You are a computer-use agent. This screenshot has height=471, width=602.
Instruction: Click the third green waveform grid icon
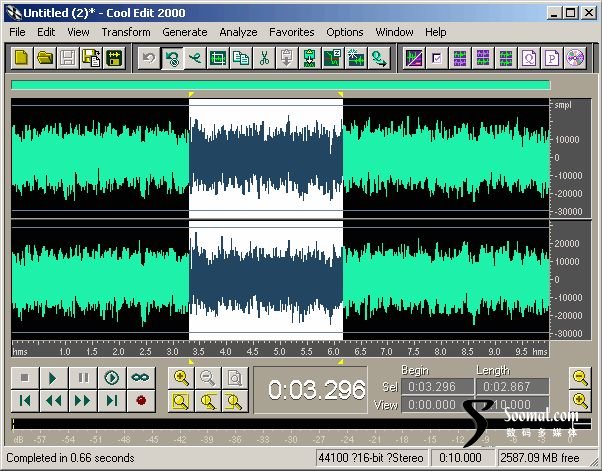(506, 58)
